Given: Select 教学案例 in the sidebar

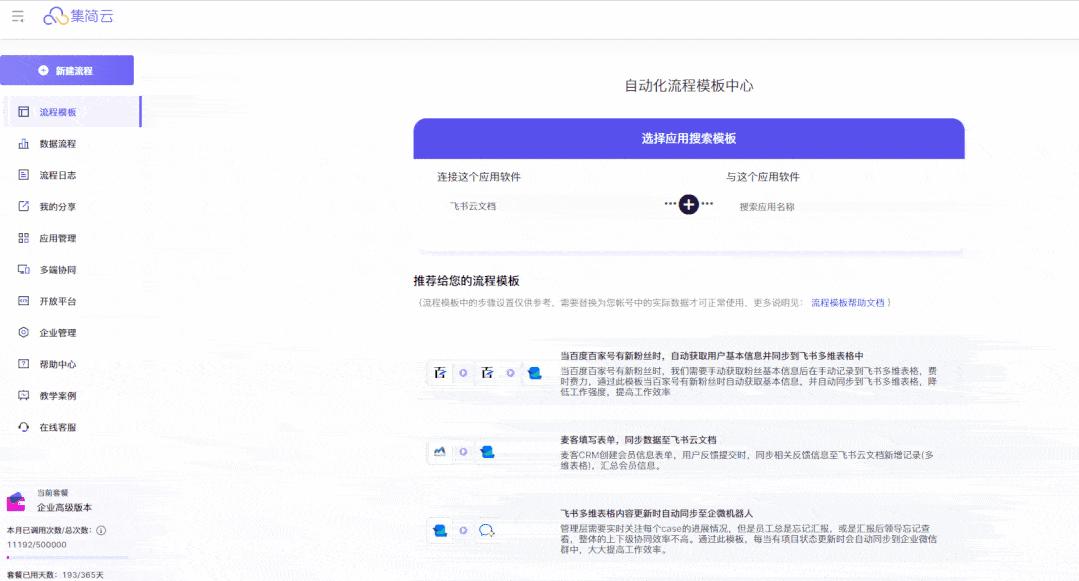Looking at the screenshot, I should 58,397.
